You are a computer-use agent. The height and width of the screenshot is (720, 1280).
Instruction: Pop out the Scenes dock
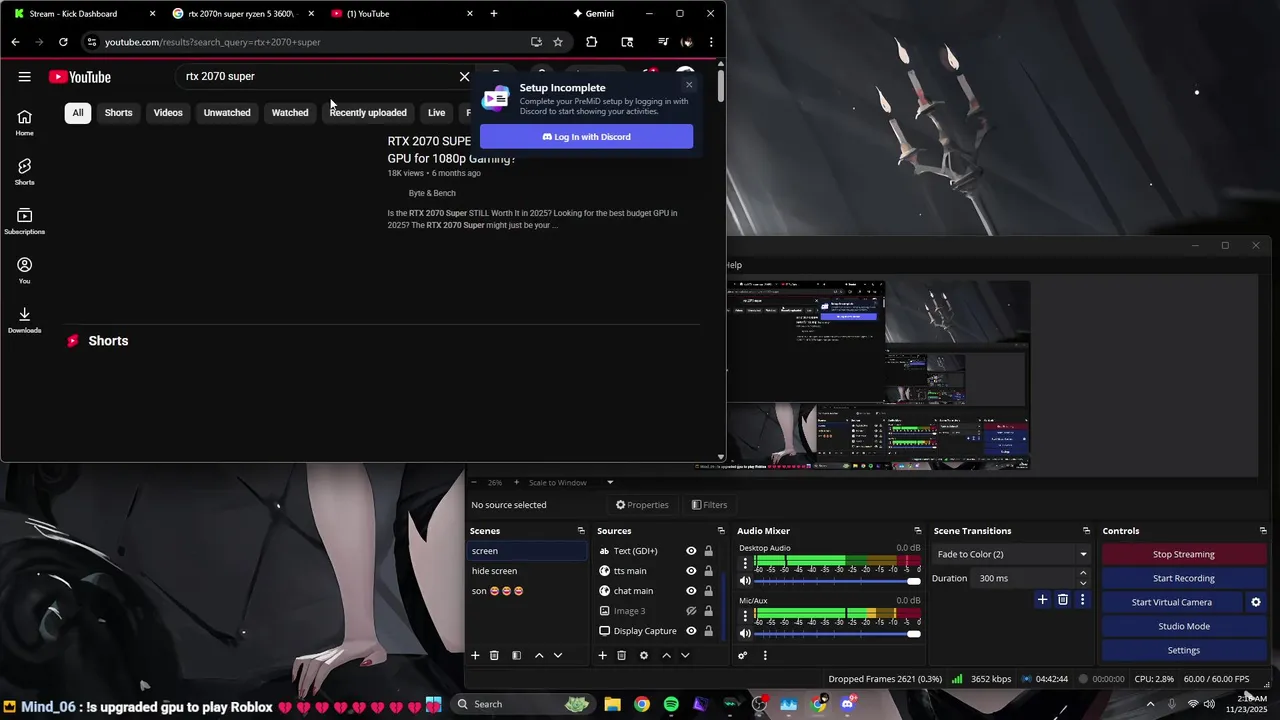tap(581, 531)
